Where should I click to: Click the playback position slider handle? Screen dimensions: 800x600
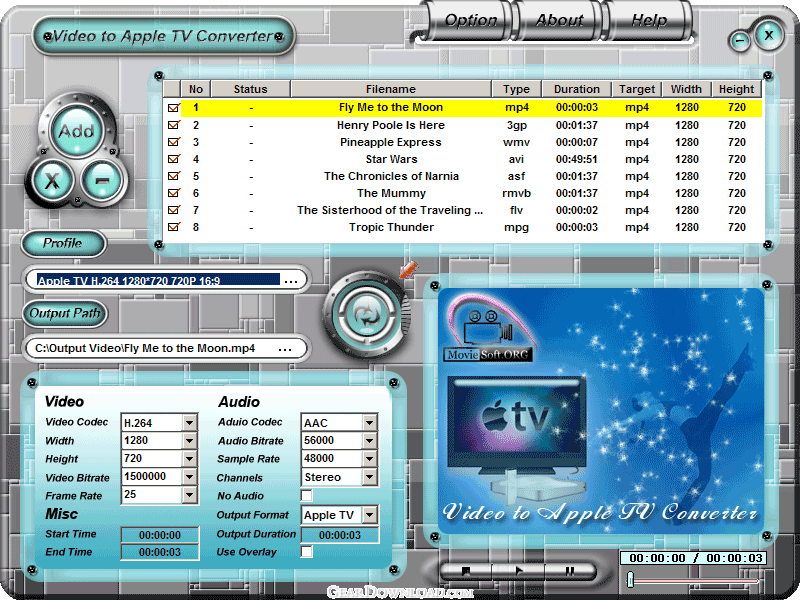pyautogui.click(x=631, y=580)
